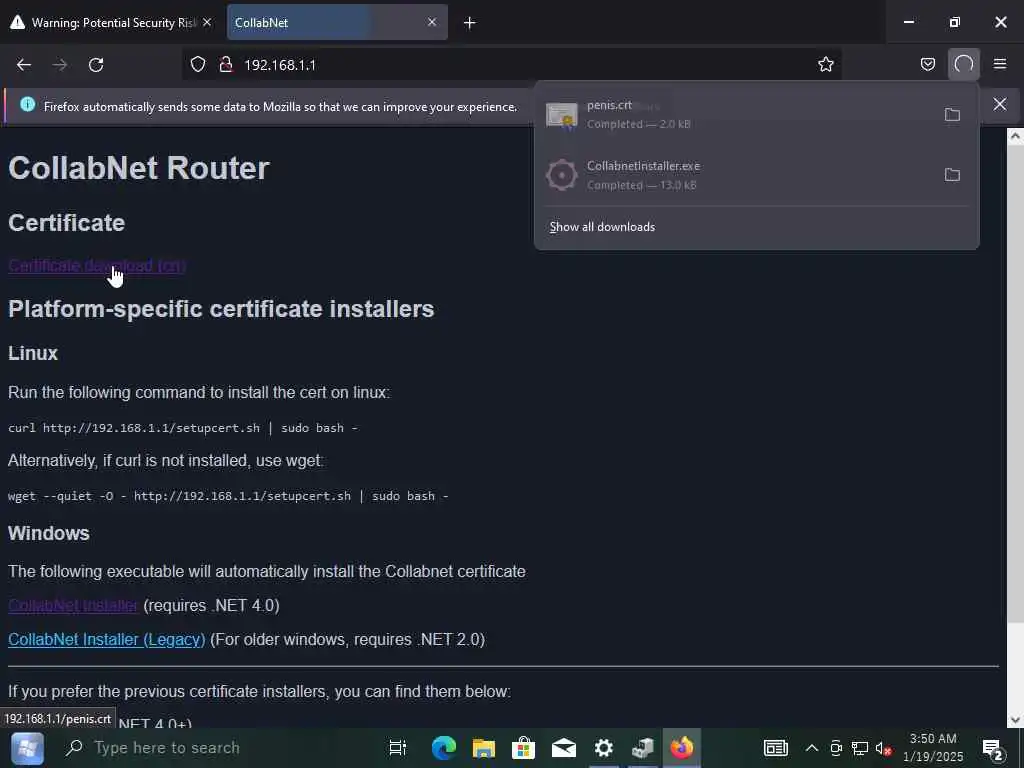Go back to the previous page
Screen dimensions: 1024x768
24,65
